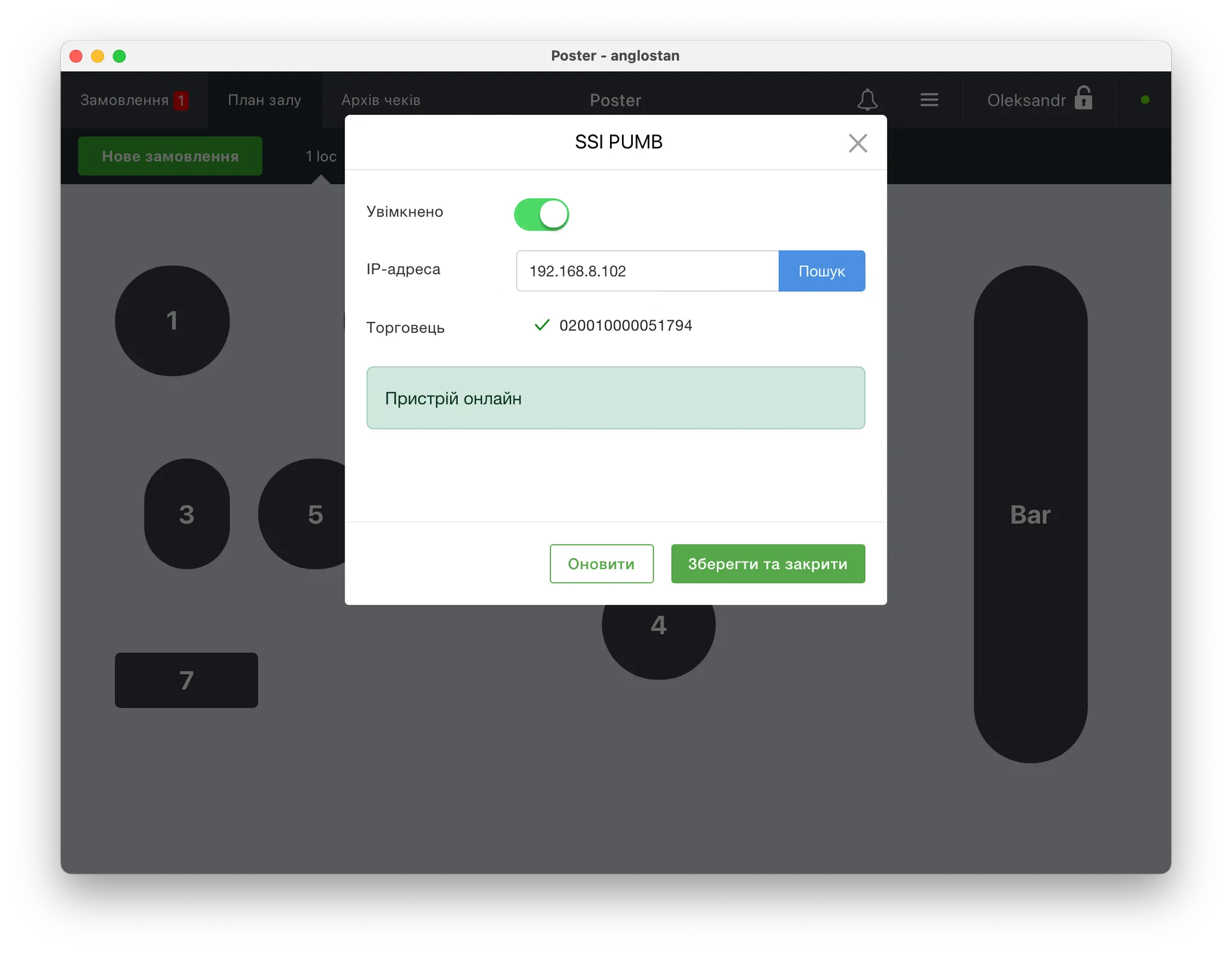Click the Нове замовлення button
This screenshot has height=954, width=1232.
pyautogui.click(x=170, y=156)
